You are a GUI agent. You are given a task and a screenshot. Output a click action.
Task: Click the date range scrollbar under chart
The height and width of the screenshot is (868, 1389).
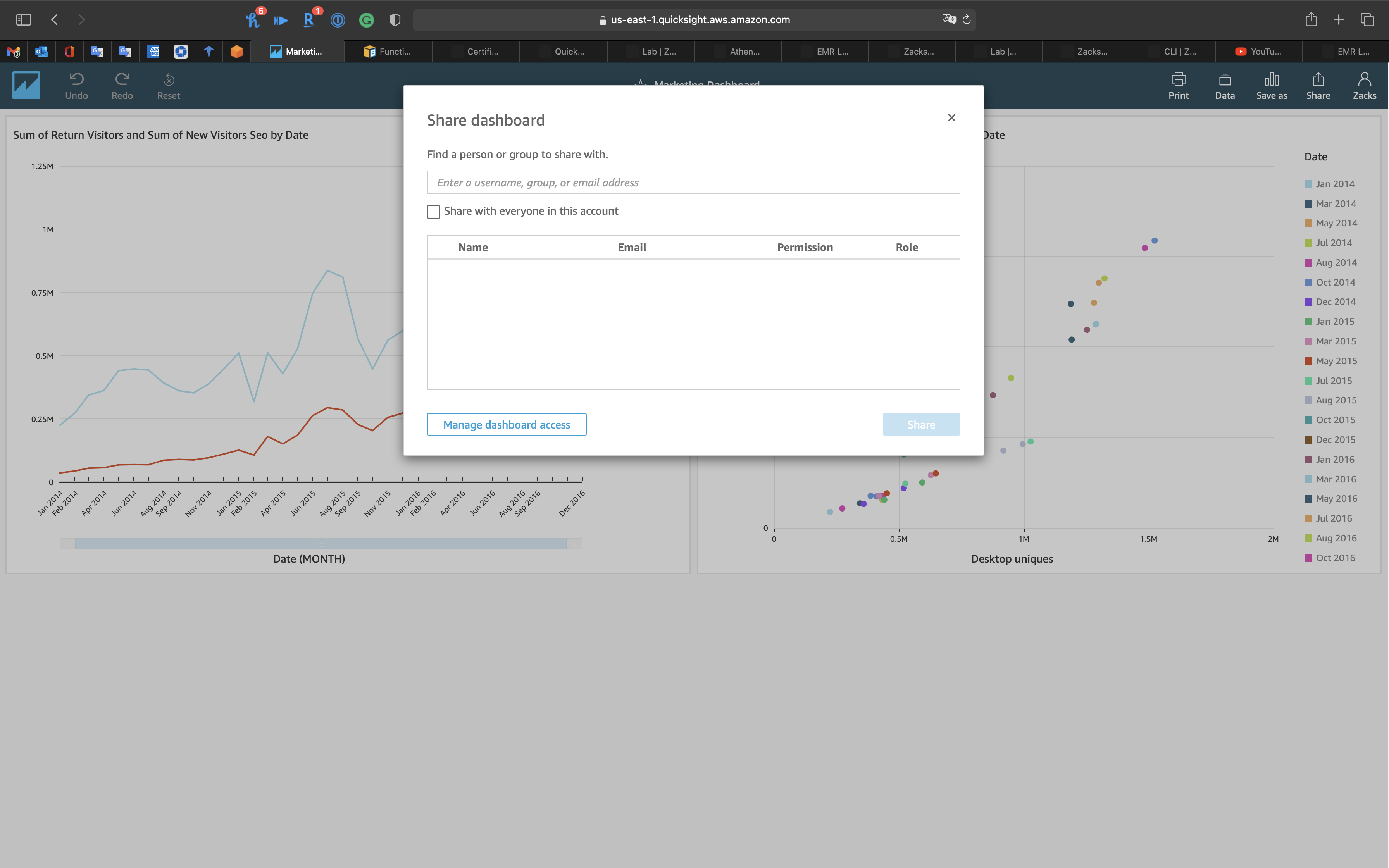click(320, 543)
